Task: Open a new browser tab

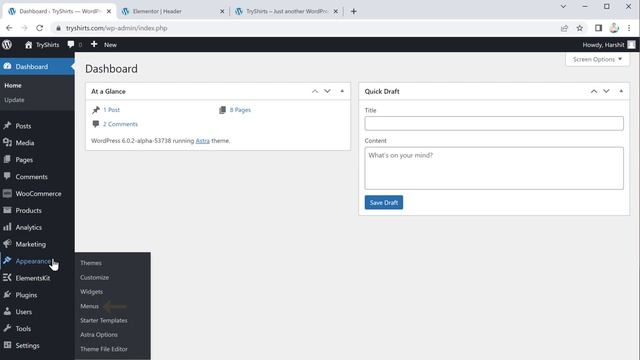Action: 353,11
